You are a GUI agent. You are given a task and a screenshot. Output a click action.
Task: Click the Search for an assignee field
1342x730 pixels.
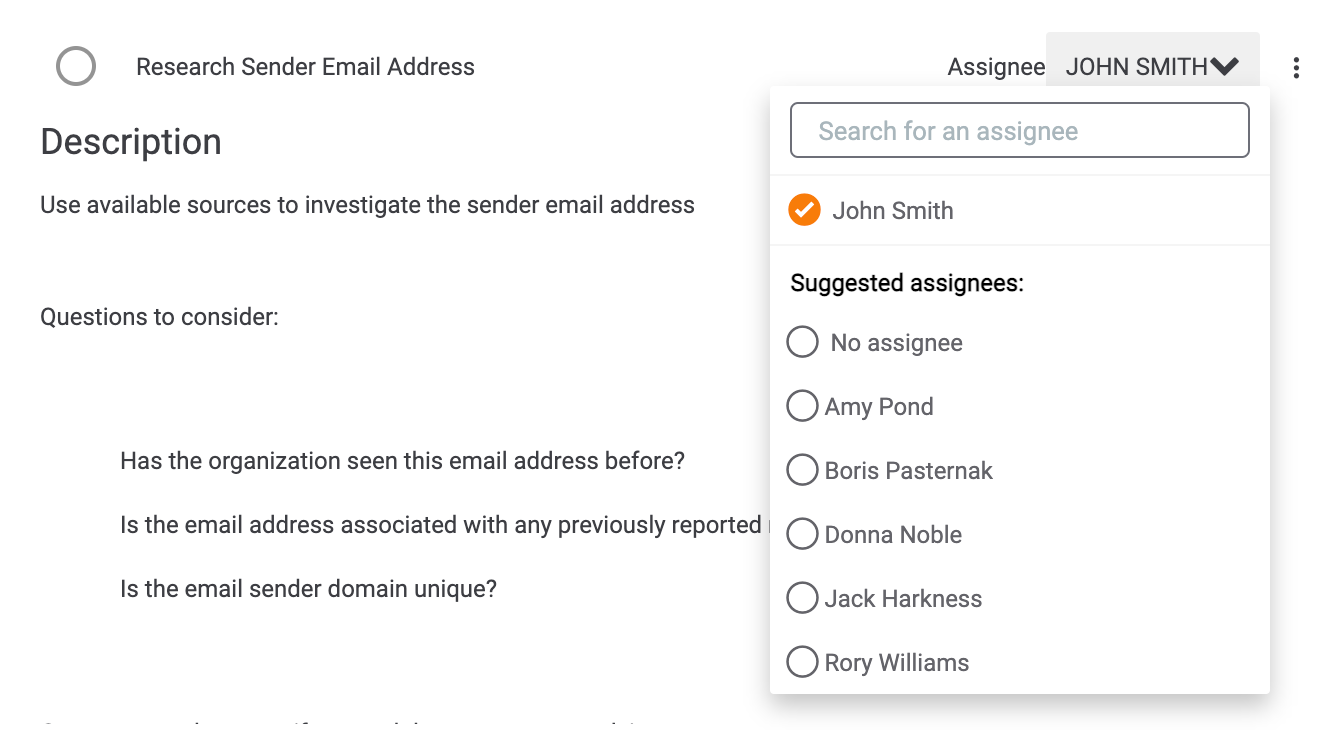pyautogui.click(x=1019, y=131)
